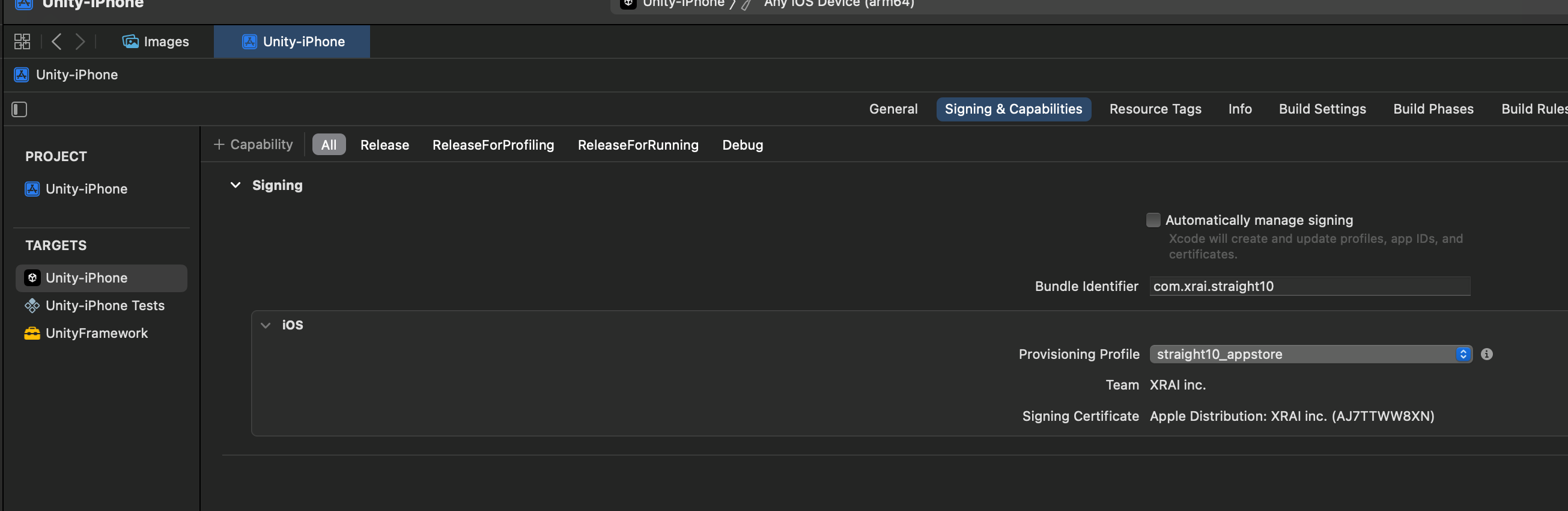Open the Resource Tags tab
1568x511 pixels.
1155,109
